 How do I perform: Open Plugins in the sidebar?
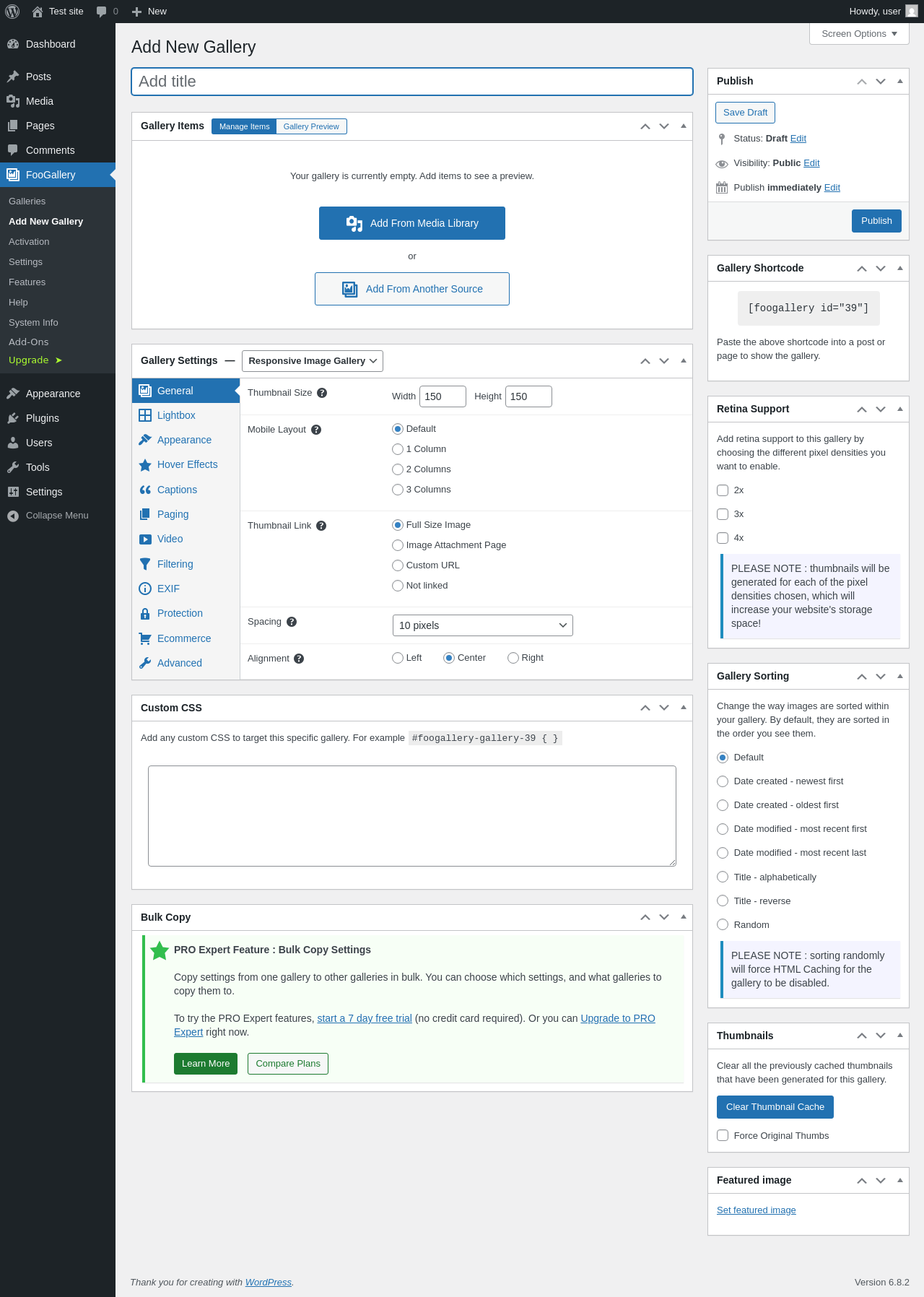pos(58,418)
